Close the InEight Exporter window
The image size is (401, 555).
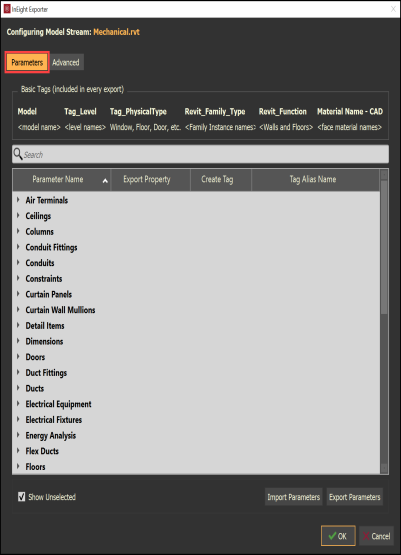coord(393,9)
